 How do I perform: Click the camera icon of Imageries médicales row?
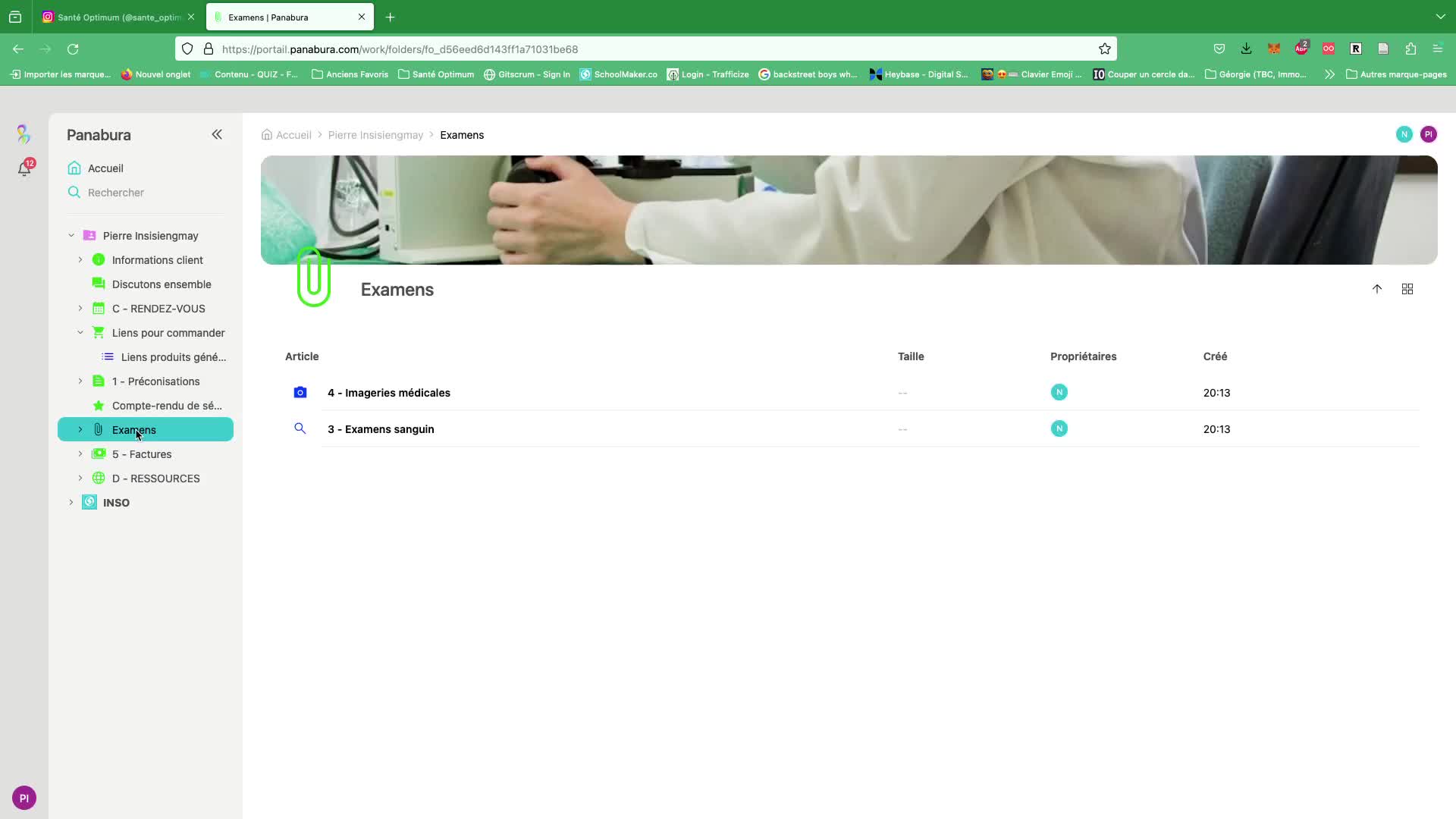[x=300, y=392]
